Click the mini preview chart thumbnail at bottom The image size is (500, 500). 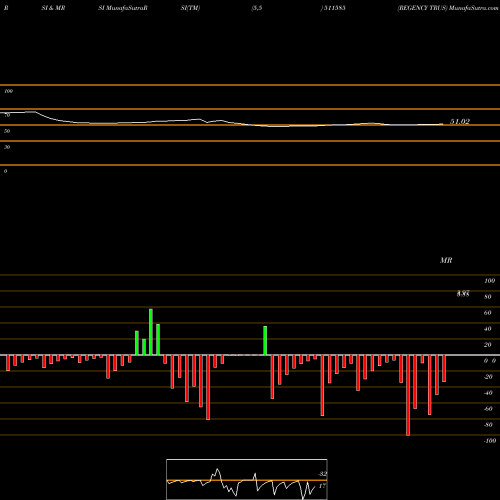click(x=247, y=479)
